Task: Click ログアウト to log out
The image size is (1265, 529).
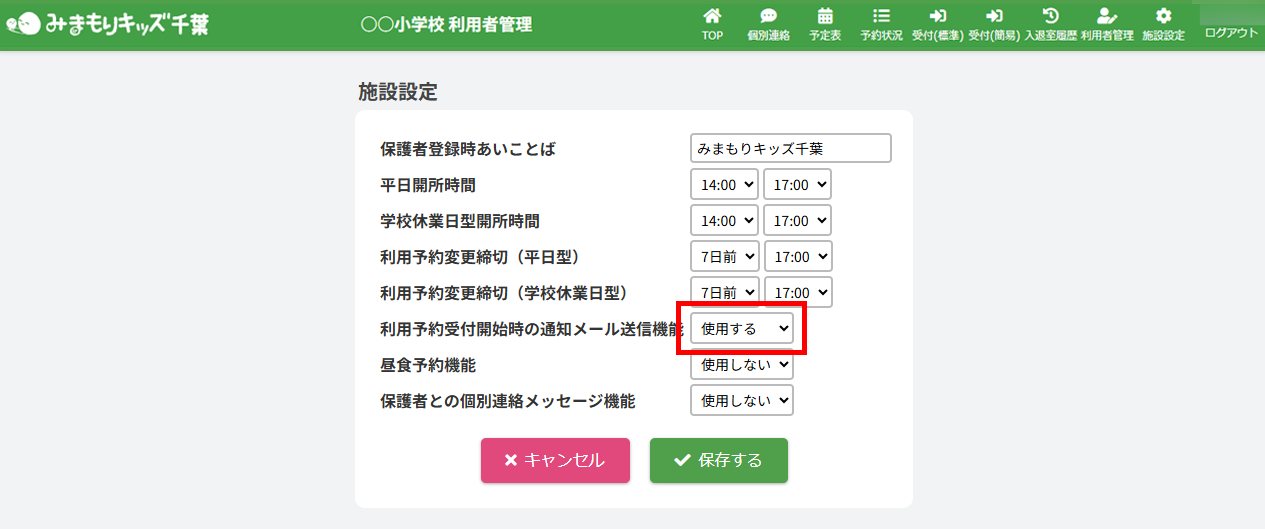Action: coord(1231,33)
